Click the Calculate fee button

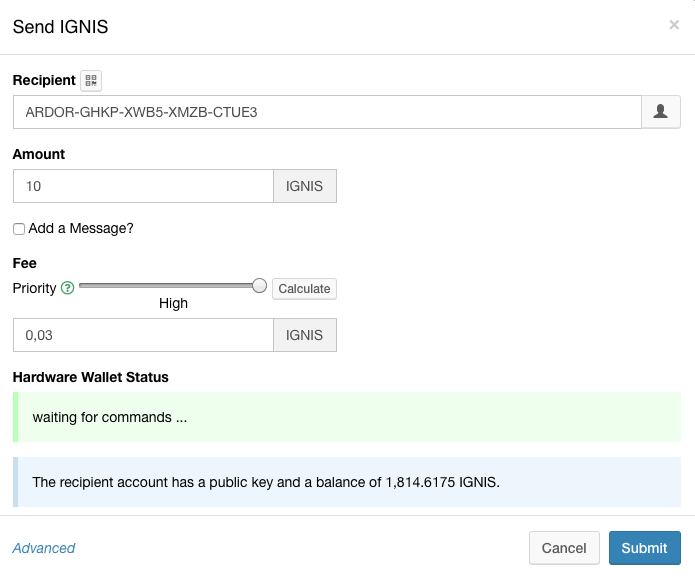point(304,288)
